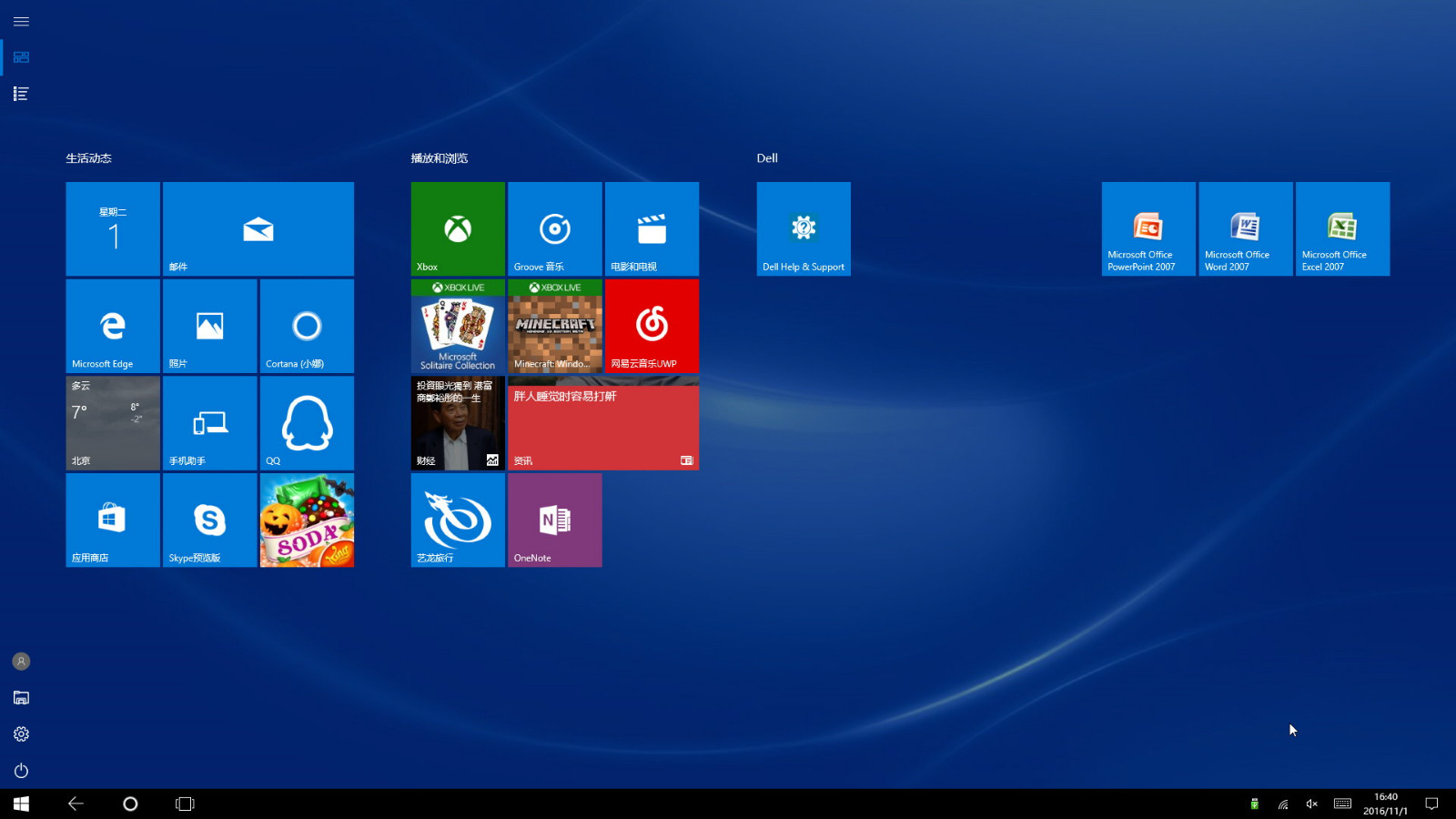Click the muted volume tray icon
Viewport: 1456px width, 819px height.
point(1311,804)
